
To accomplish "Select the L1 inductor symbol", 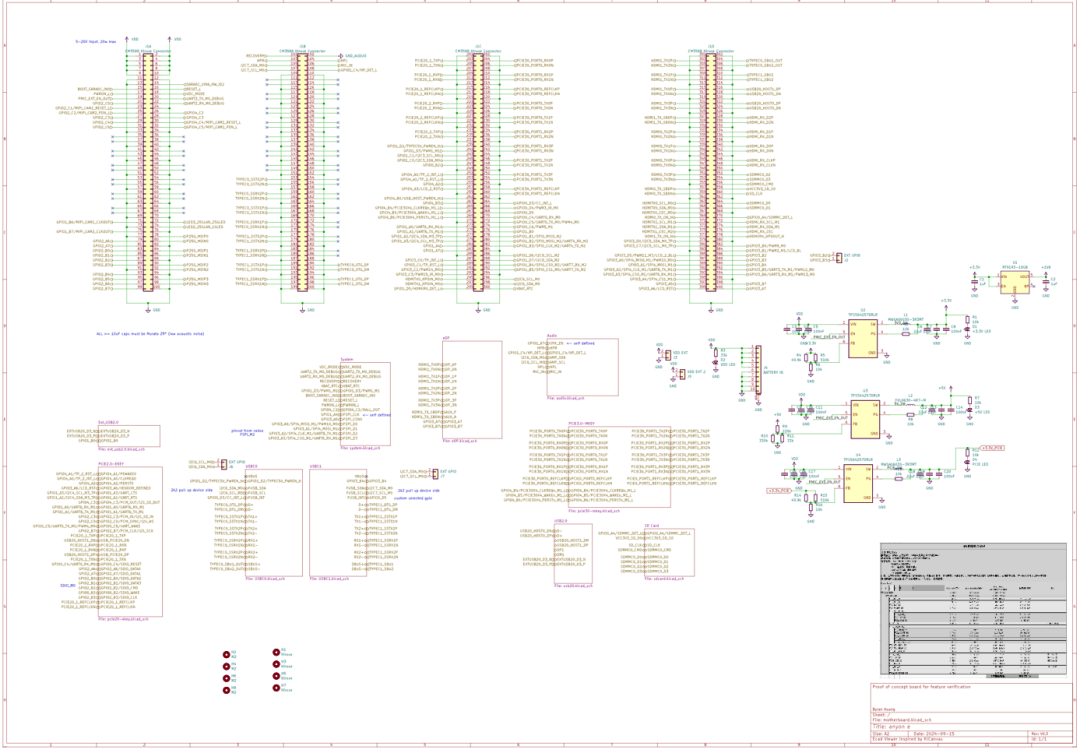I will pyautogui.click(x=906, y=324).
